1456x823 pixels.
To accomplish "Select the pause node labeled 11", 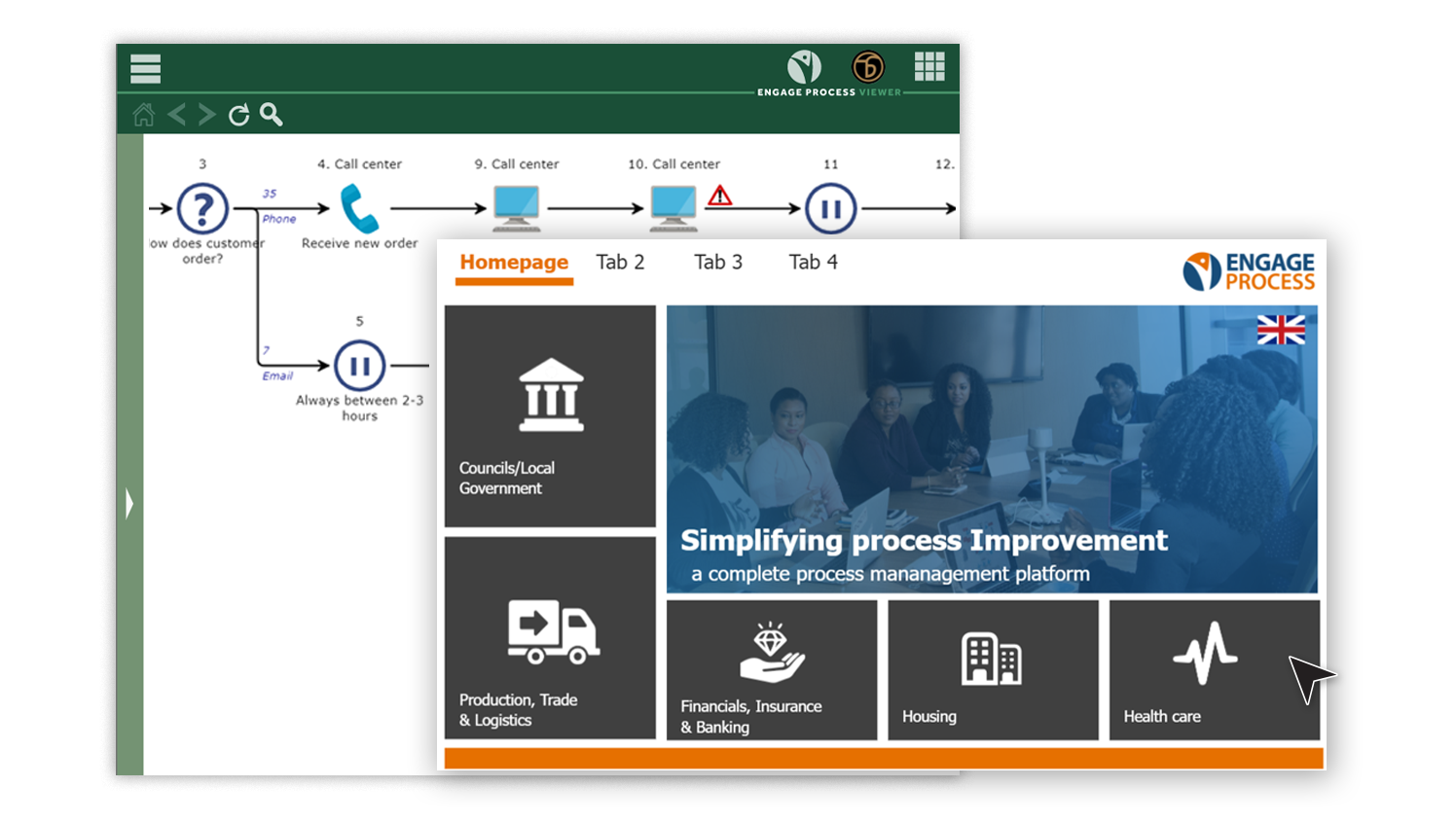I will click(829, 207).
